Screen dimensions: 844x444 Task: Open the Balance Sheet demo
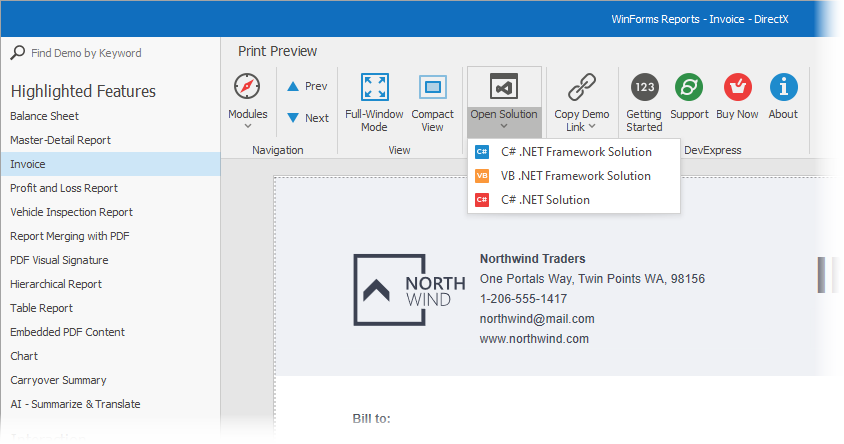(110, 116)
